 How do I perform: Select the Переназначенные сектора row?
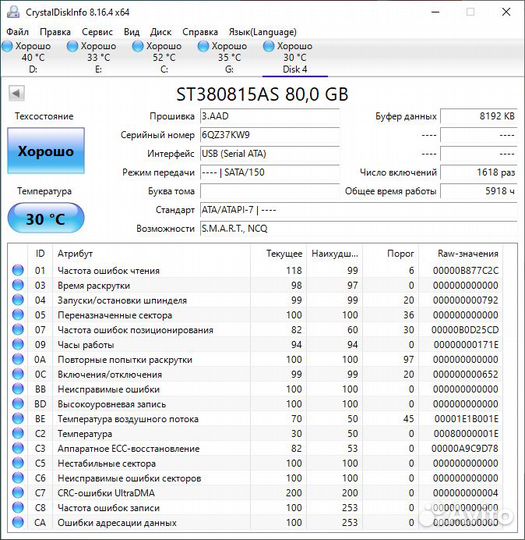(x=256, y=315)
